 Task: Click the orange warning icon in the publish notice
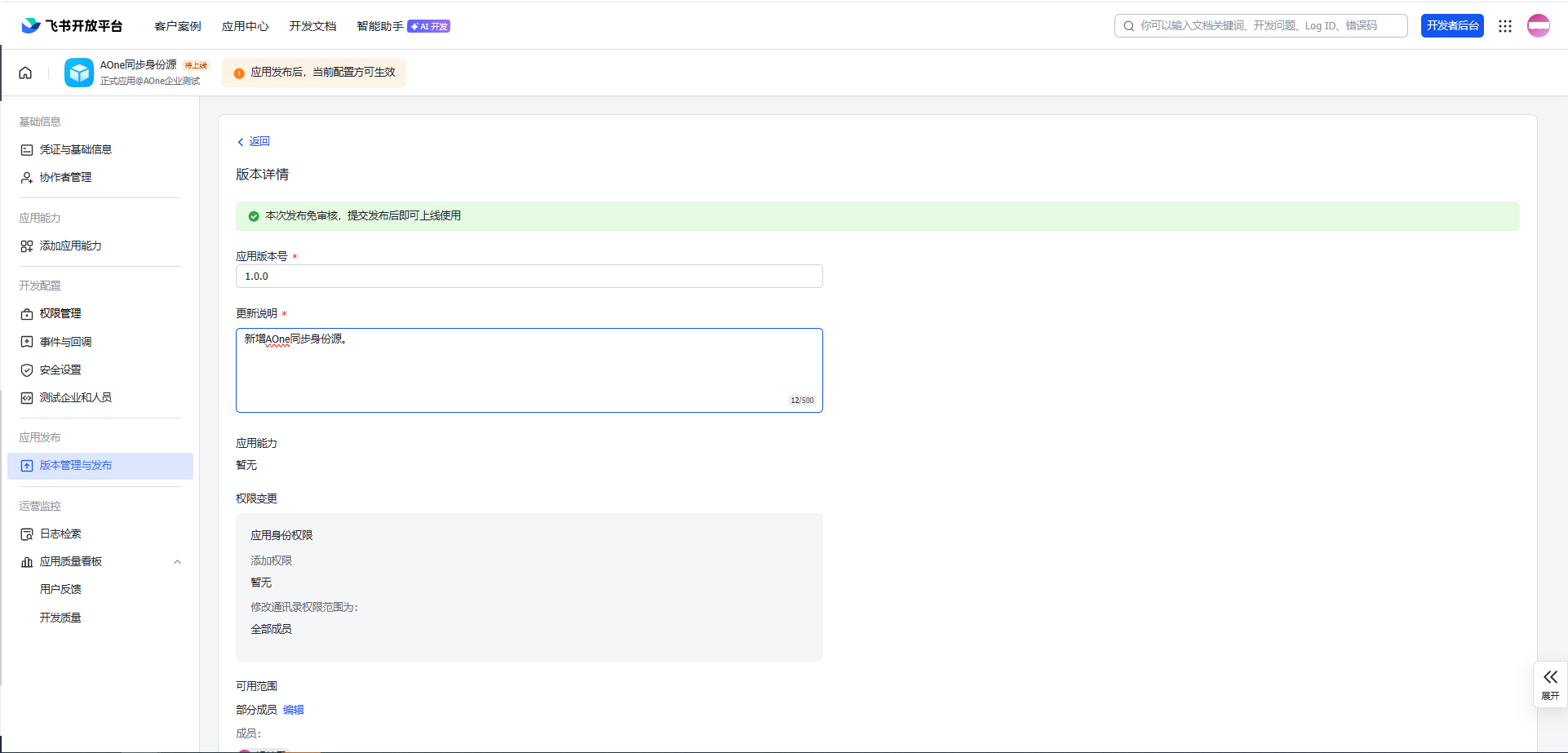[239, 73]
